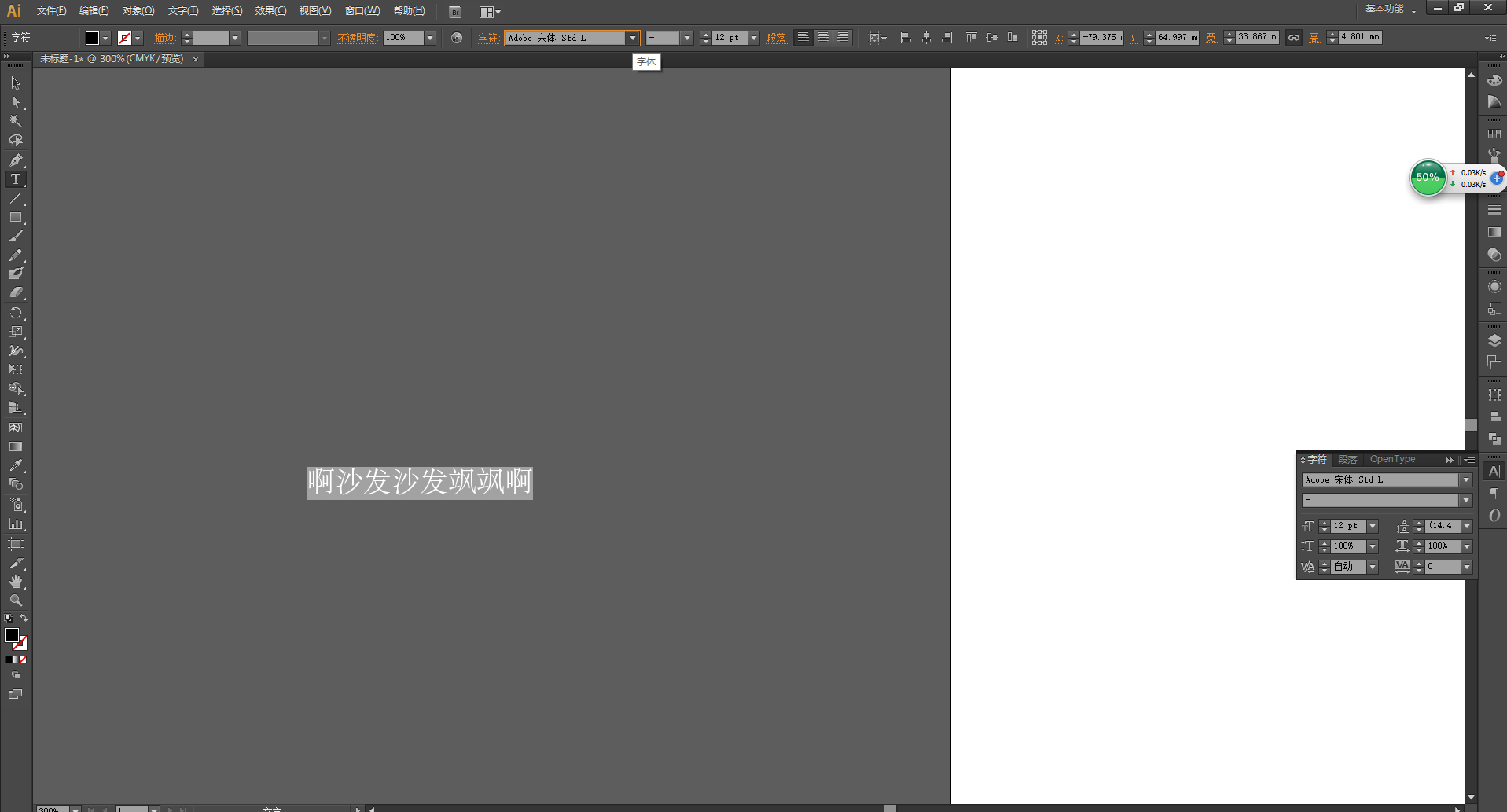Click the 宽 width value field

pyautogui.click(x=1257, y=38)
